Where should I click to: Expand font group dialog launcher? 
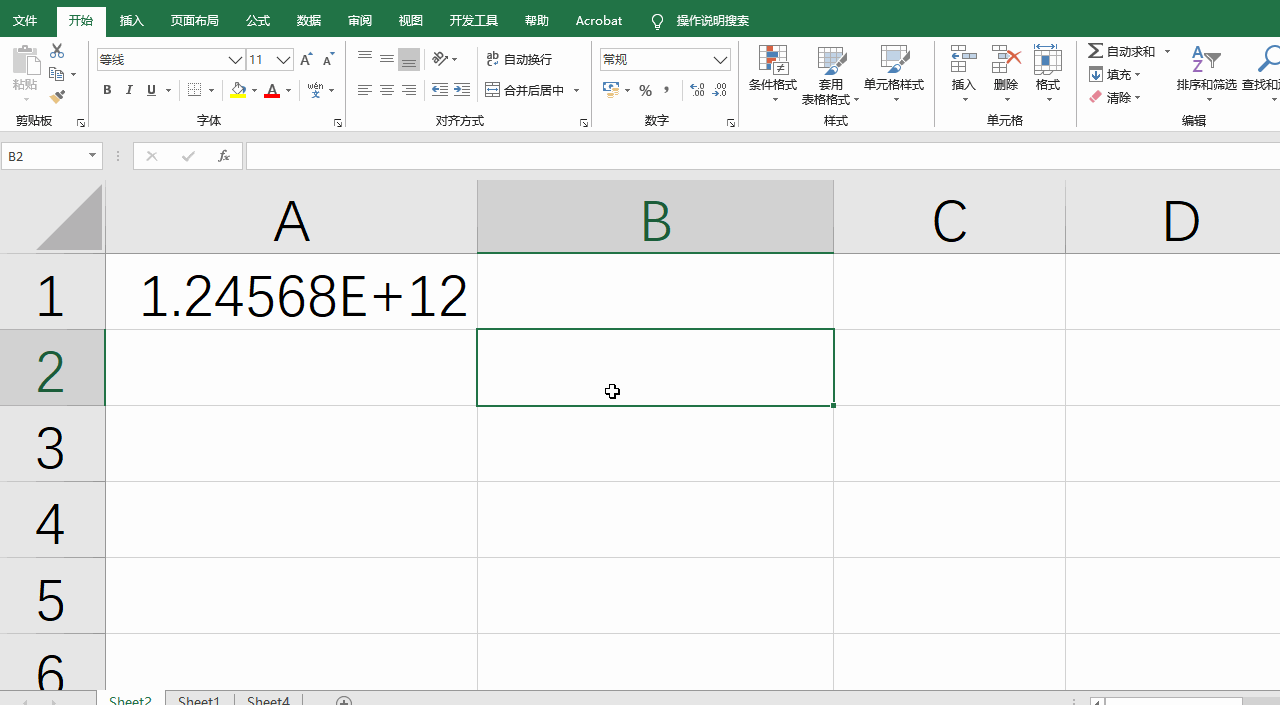tap(338, 123)
